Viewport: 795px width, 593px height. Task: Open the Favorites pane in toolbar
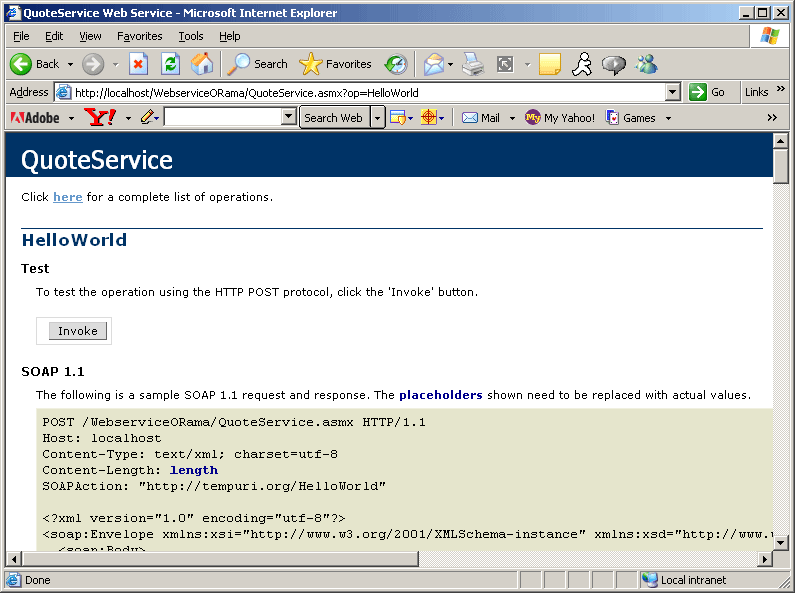[336, 64]
